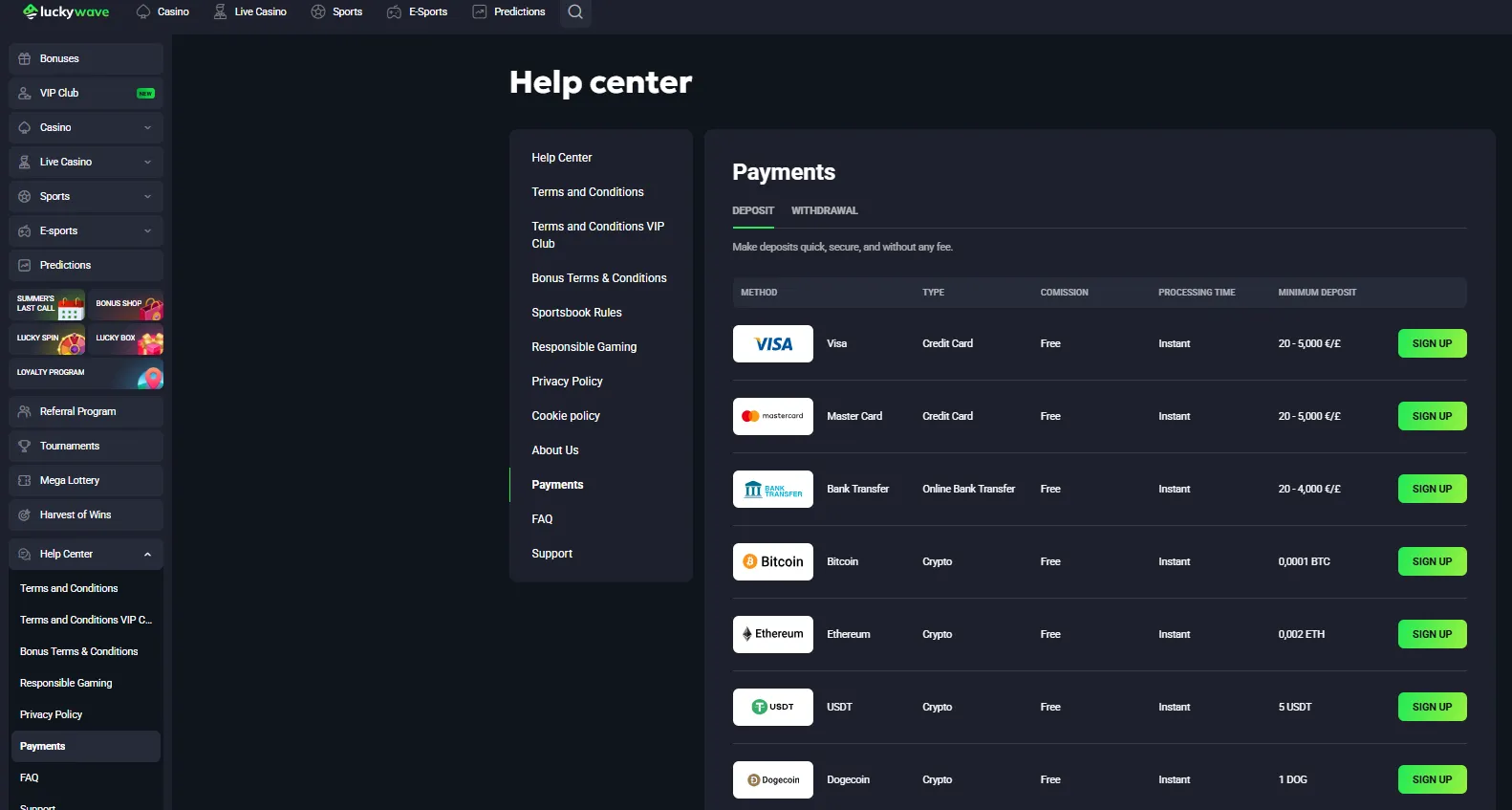
Task: Open Responsible Gaming in help menu
Action: pyautogui.click(x=584, y=347)
